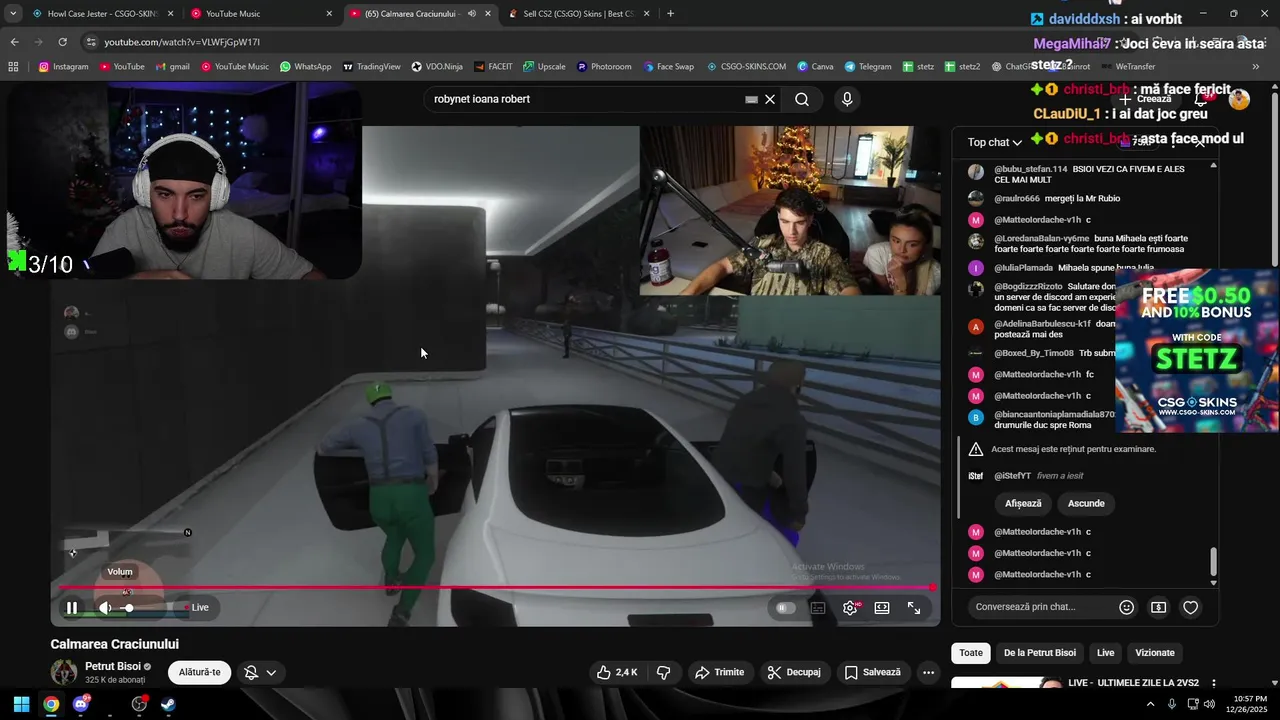Select the Live filter chip
The image size is (1280, 720).
pyautogui.click(x=1105, y=653)
